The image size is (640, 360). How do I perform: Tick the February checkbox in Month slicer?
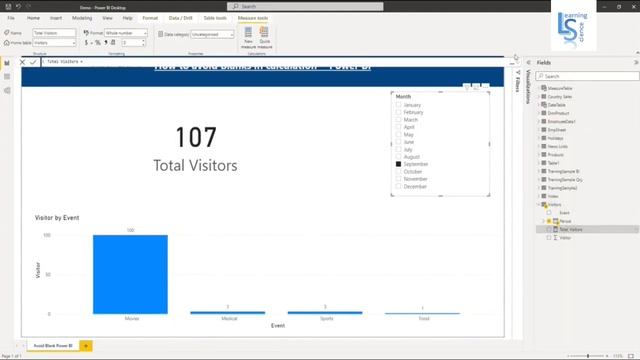coord(398,112)
